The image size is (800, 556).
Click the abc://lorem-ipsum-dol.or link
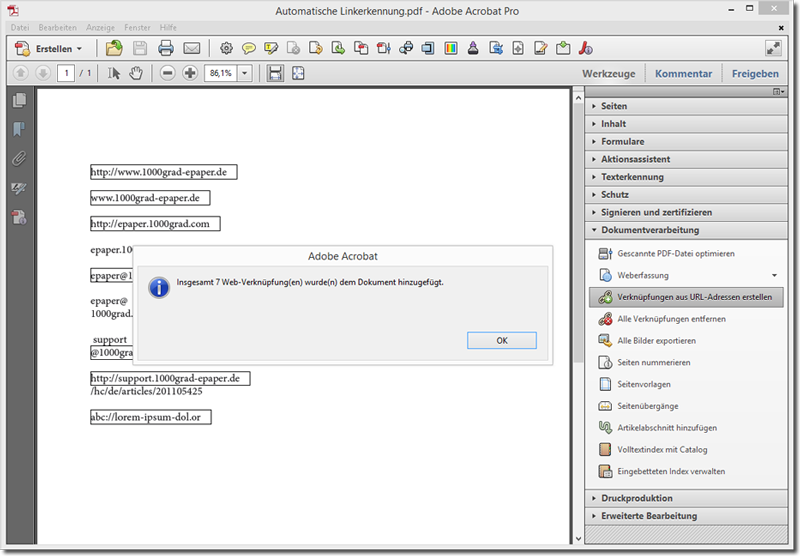point(151,417)
